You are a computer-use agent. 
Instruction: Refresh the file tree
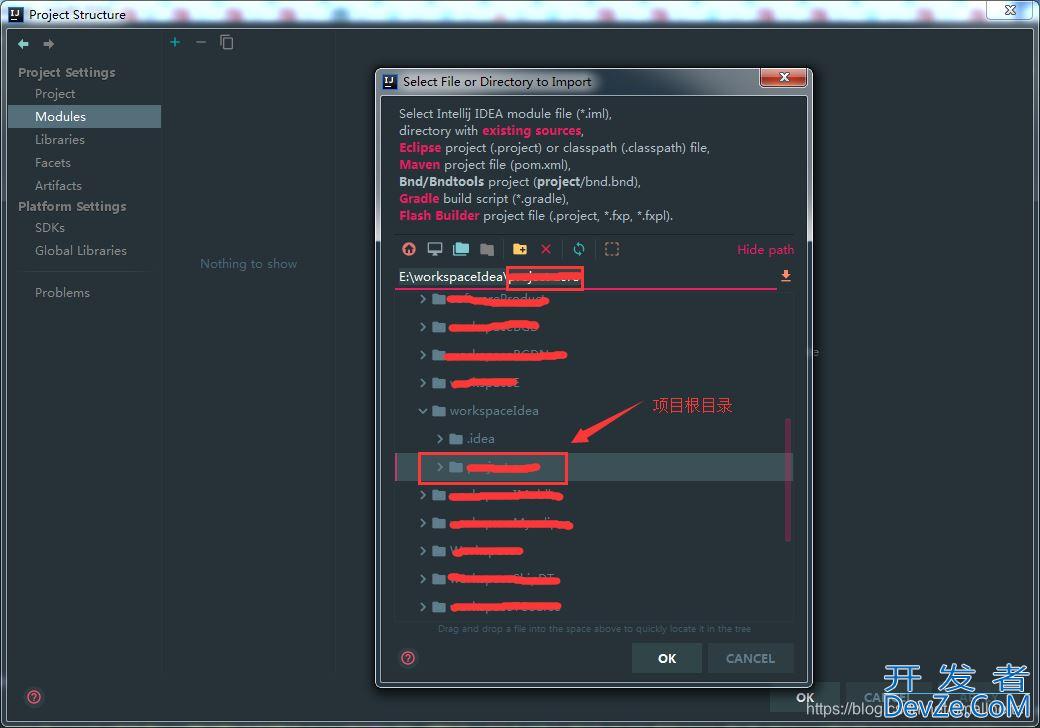pyautogui.click(x=579, y=249)
